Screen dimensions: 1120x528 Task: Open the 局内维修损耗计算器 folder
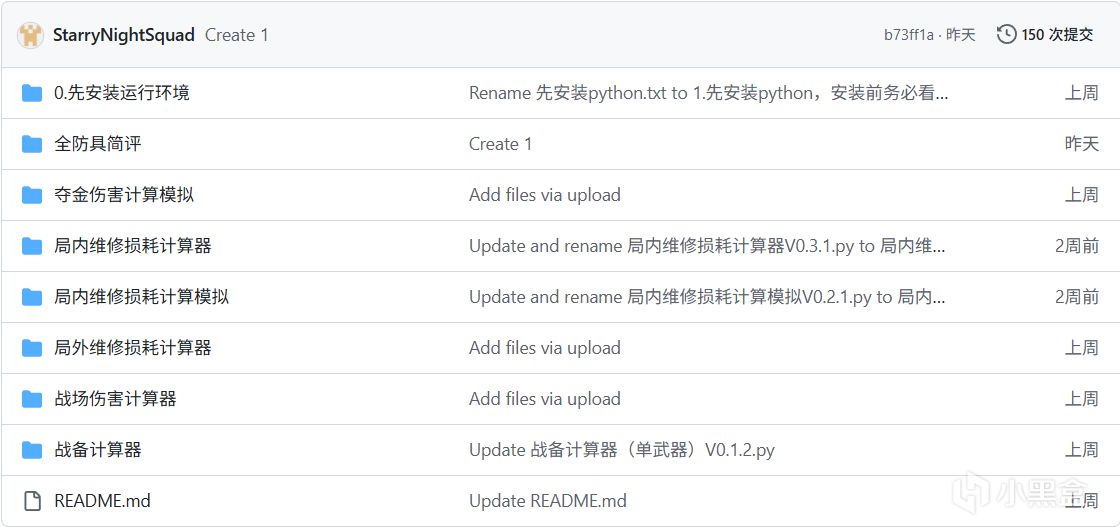pyautogui.click(x=132, y=246)
